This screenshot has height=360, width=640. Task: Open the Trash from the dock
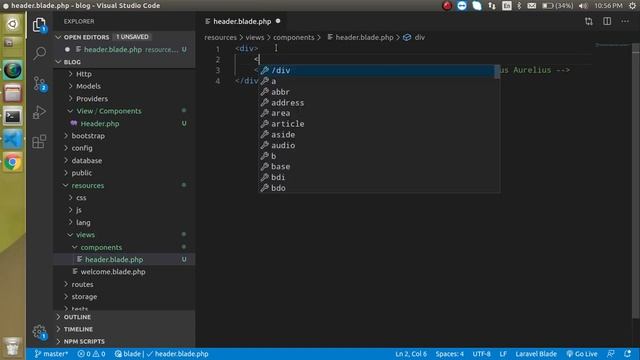[13, 347]
